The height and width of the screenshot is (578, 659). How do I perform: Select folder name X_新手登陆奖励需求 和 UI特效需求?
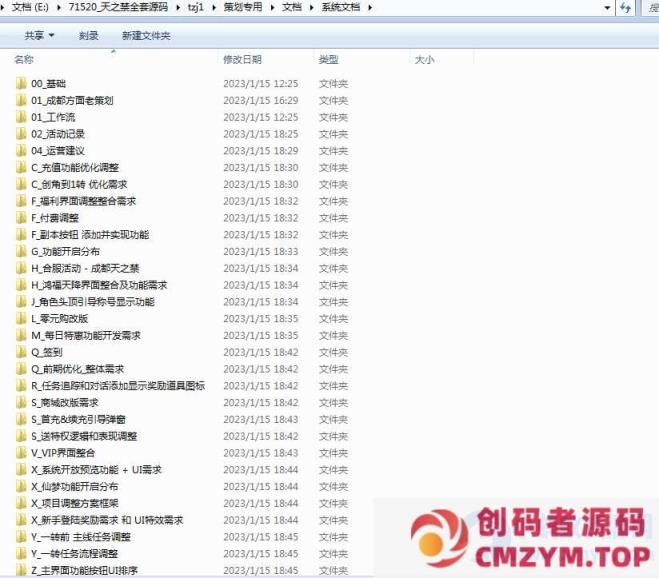point(107,520)
